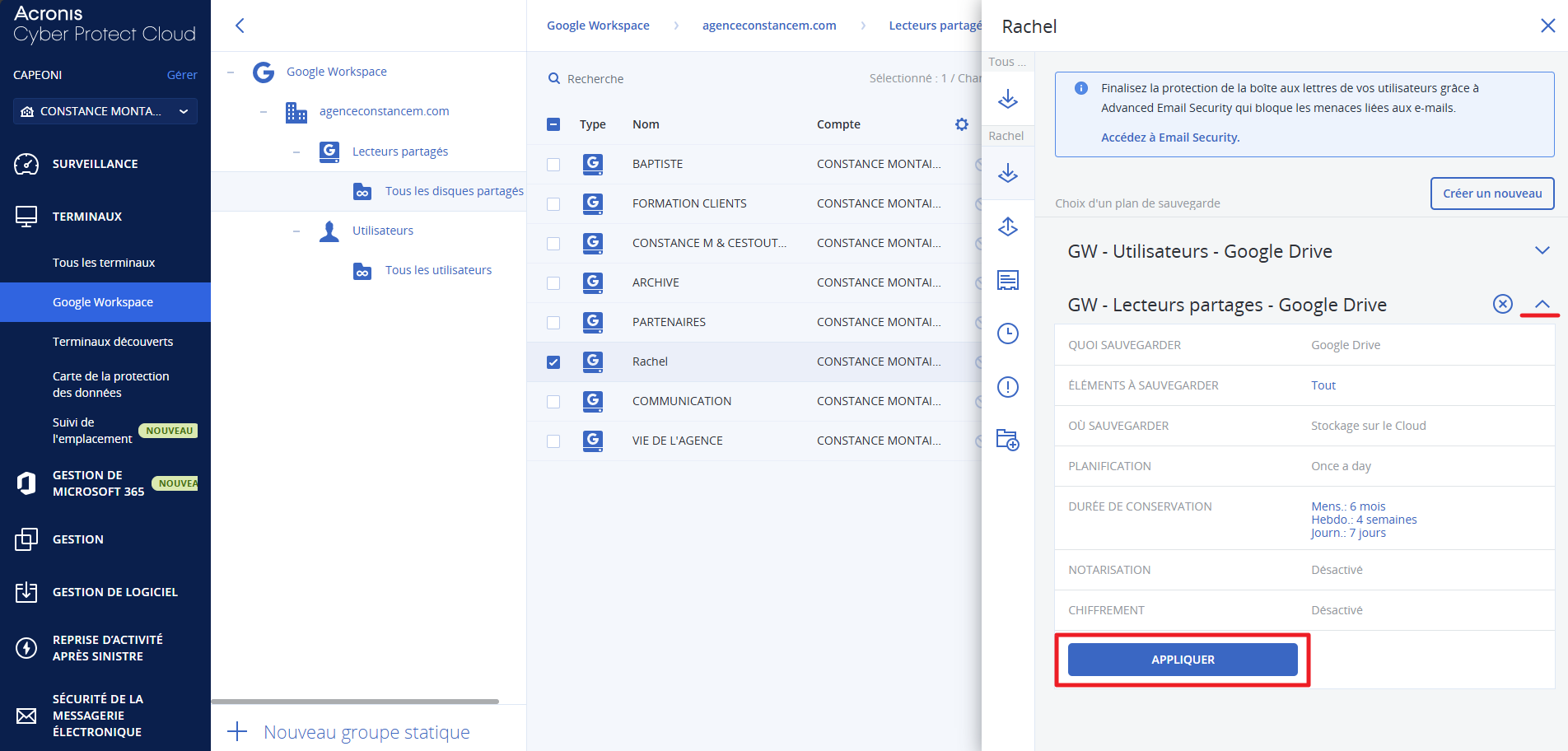Check the BAPTISTE row checkbox
Image resolution: width=1568 pixels, height=751 pixels.
553,165
